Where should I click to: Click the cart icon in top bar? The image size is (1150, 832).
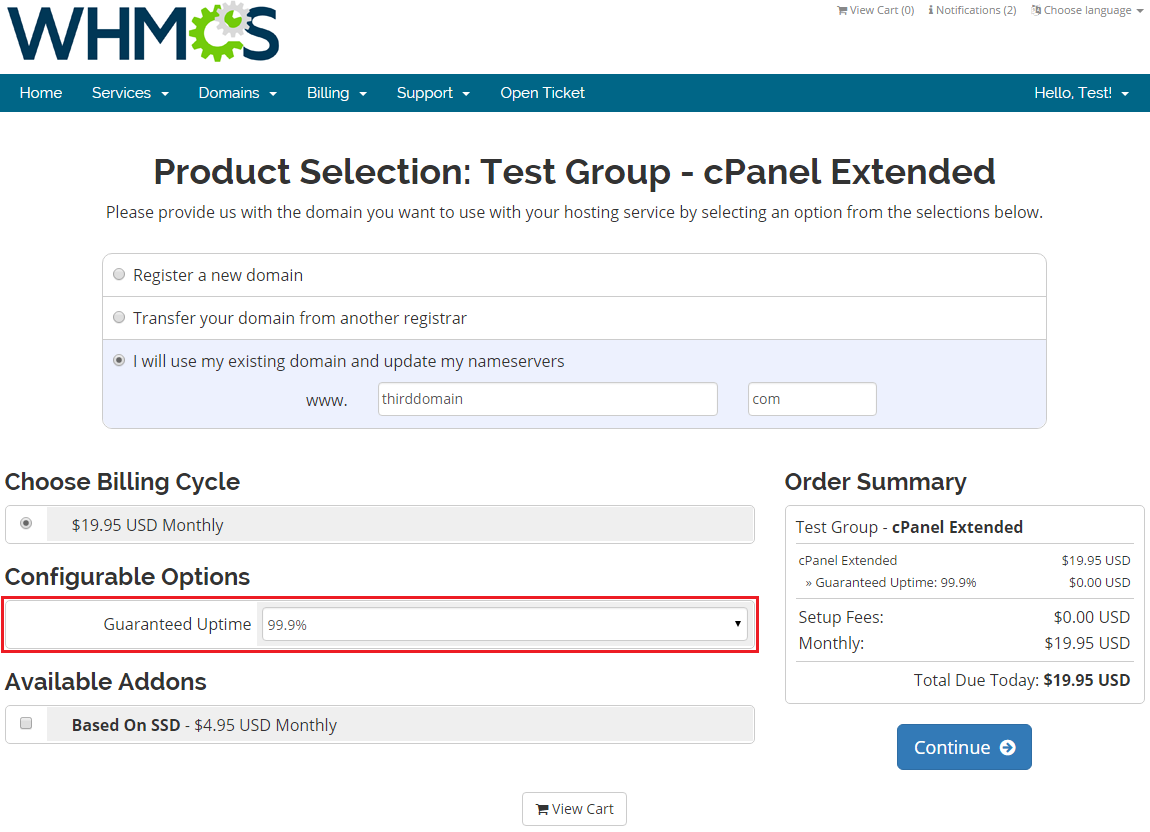pos(842,10)
